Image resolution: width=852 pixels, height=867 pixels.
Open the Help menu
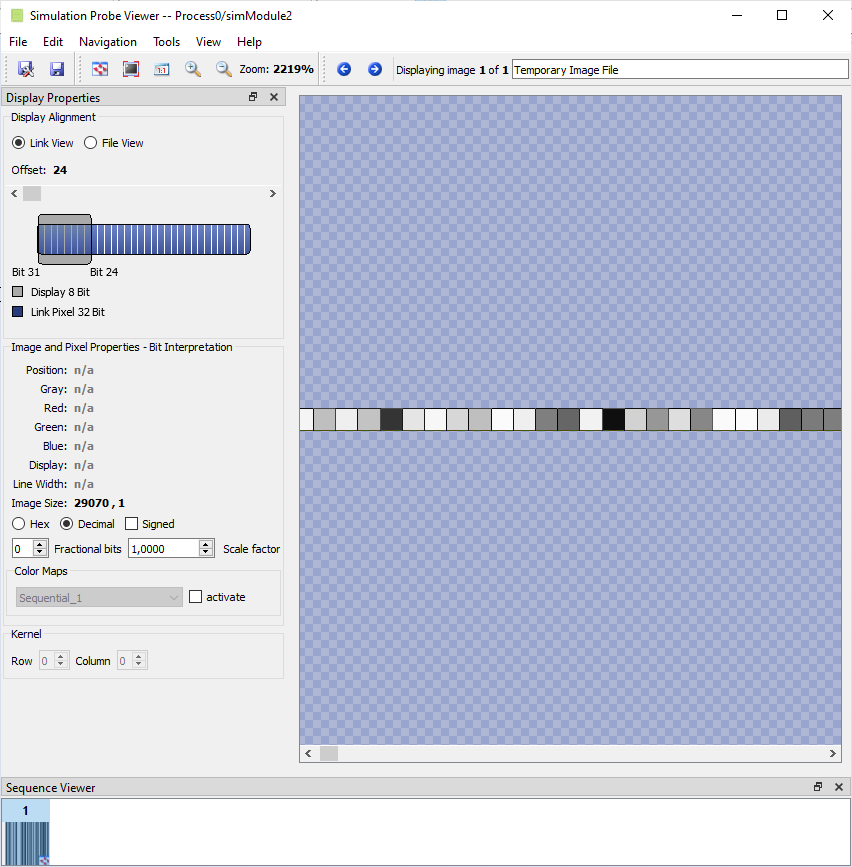pyautogui.click(x=249, y=42)
